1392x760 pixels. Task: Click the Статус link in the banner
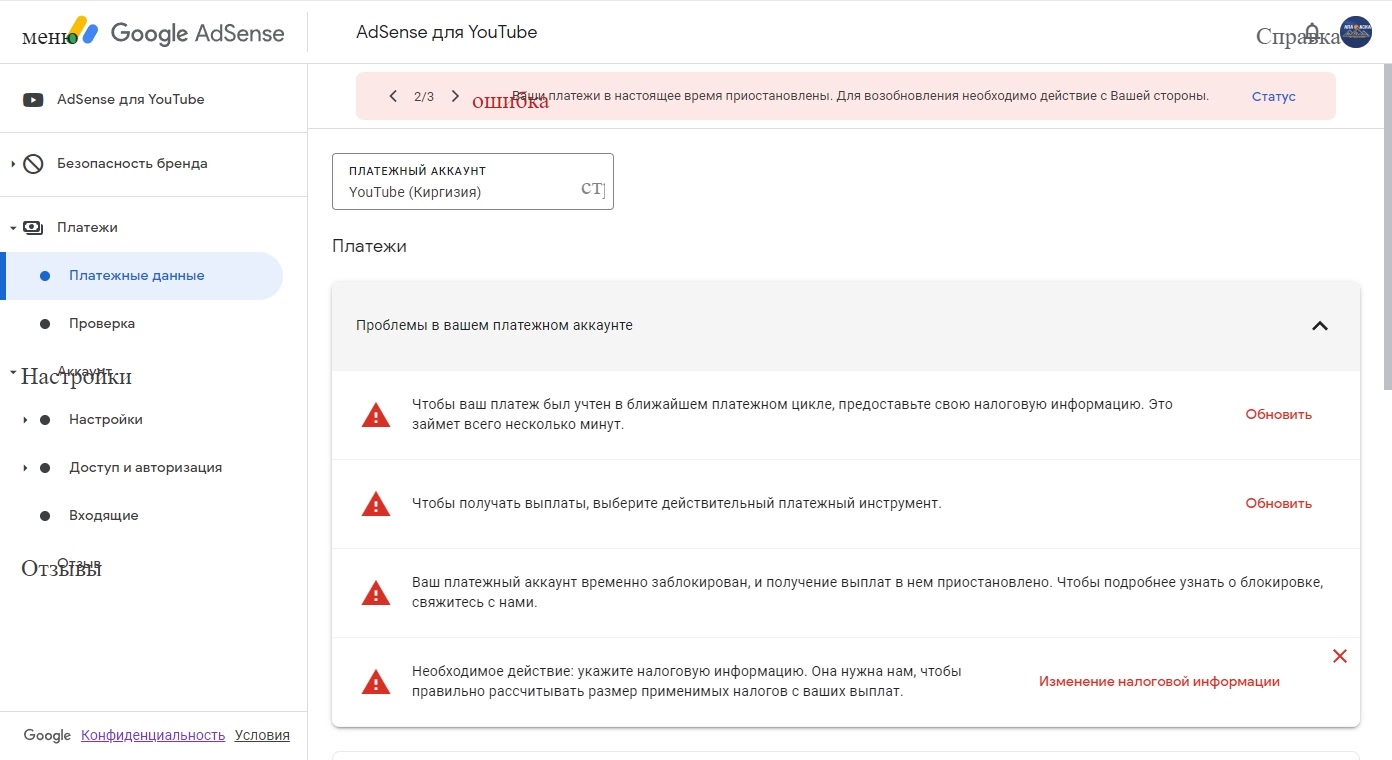pos(1273,96)
